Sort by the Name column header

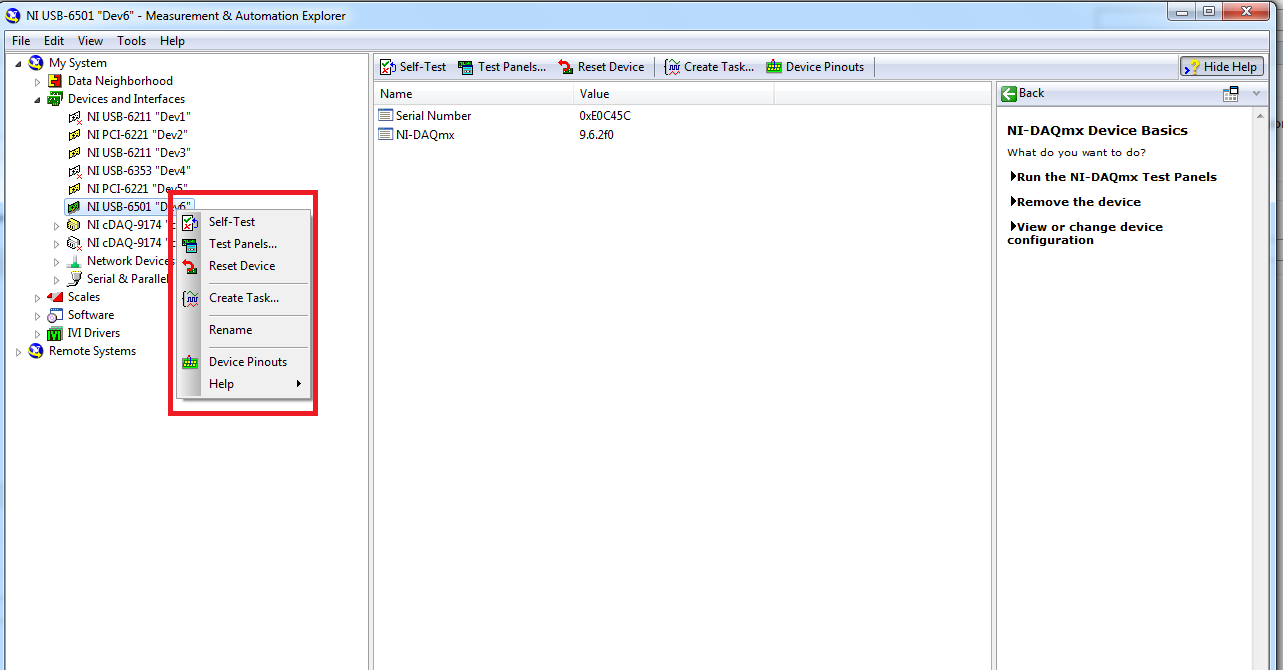(475, 94)
